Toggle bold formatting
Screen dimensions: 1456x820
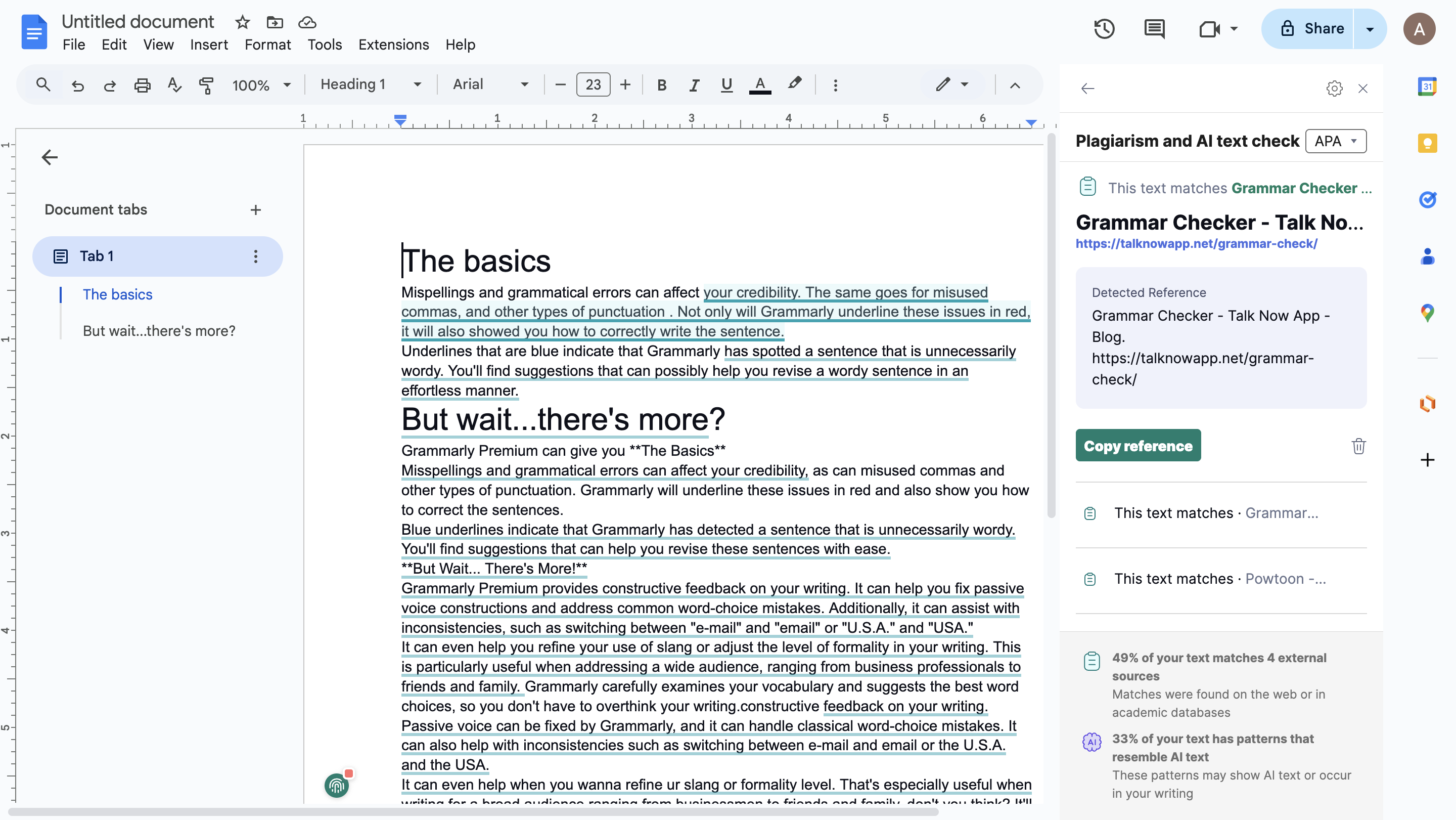pyautogui.click(x=661, y=85)
